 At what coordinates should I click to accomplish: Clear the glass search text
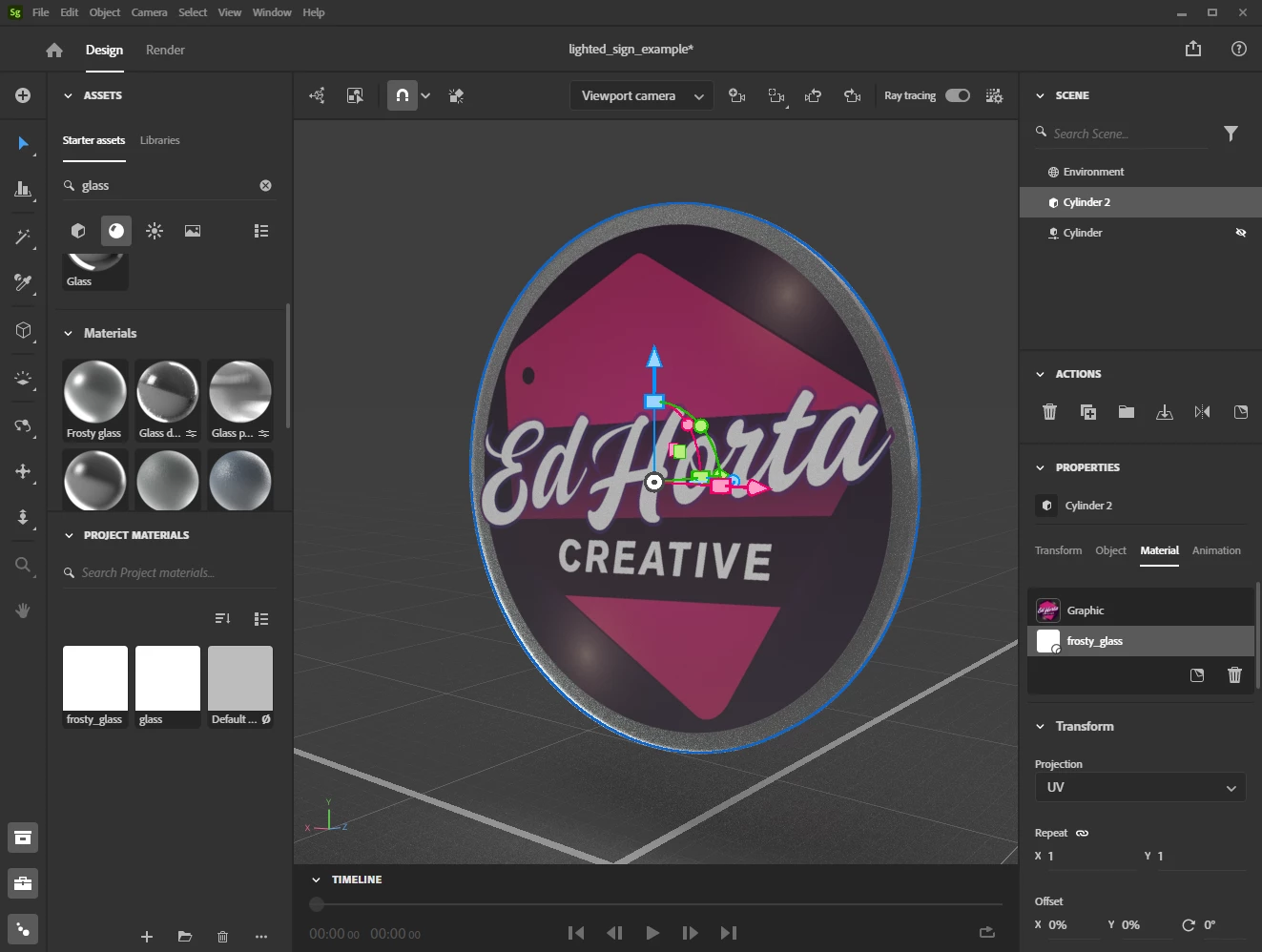tap(265, 185)
